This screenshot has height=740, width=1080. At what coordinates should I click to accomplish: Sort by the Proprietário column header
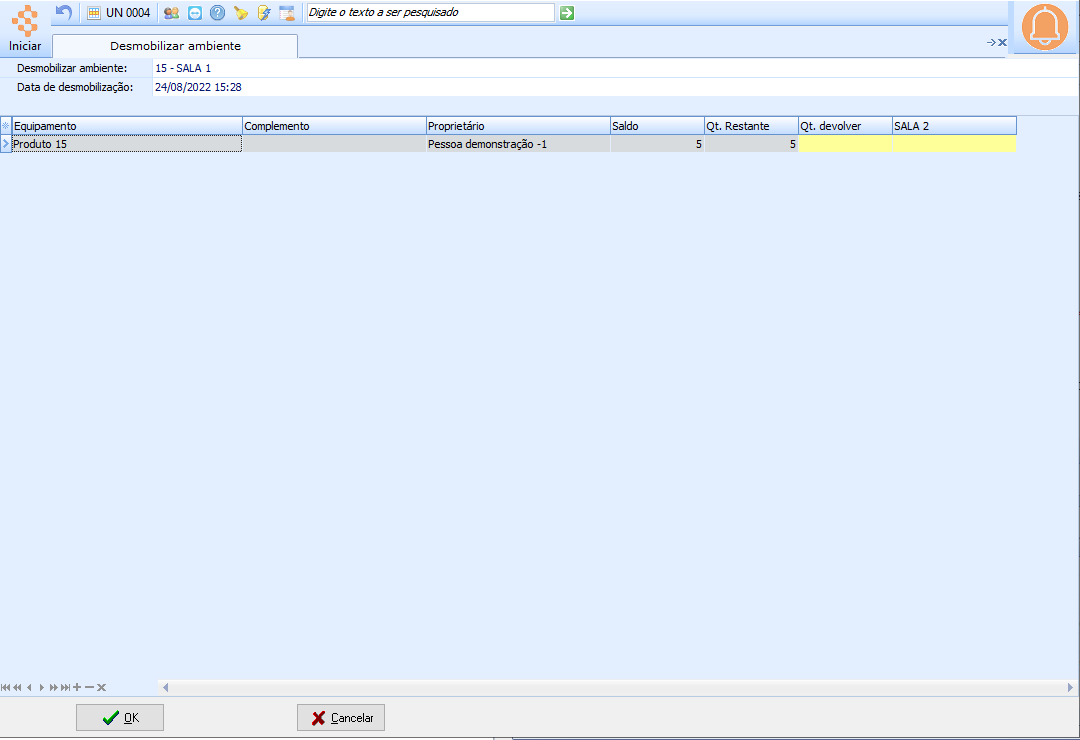[x=518, y=126]
